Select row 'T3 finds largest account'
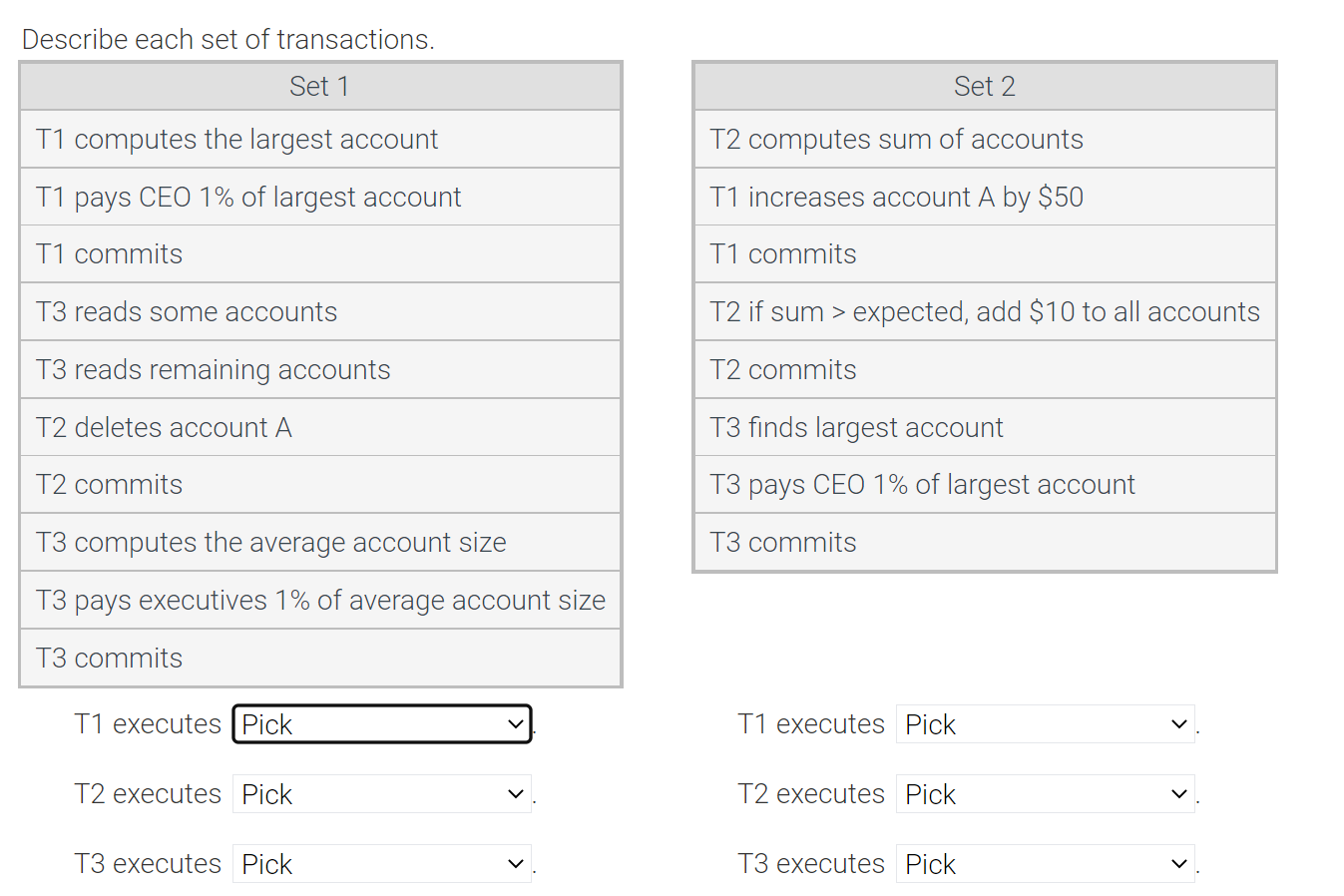The image size is (1344, 896). click(985, 428)
